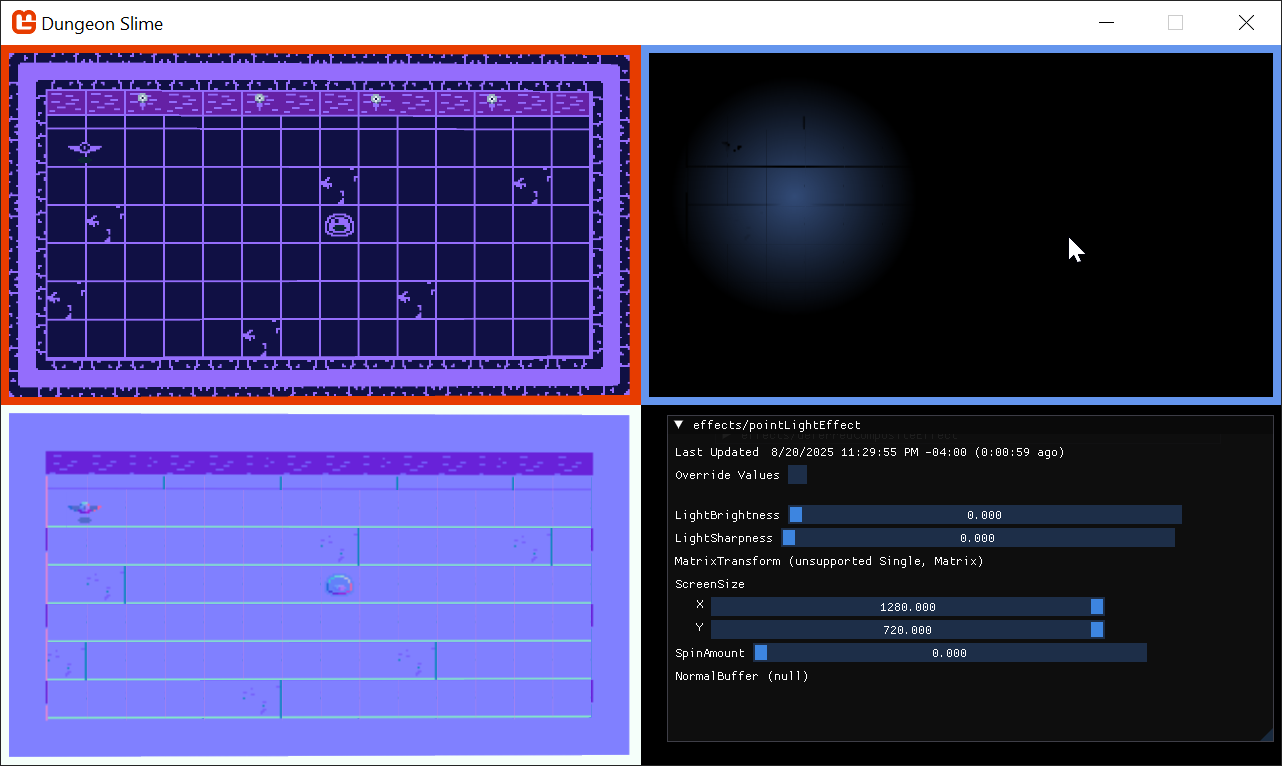Click the SpinAmount slider bar
This screenshot has width=1282, height=766.
(949, 653)
